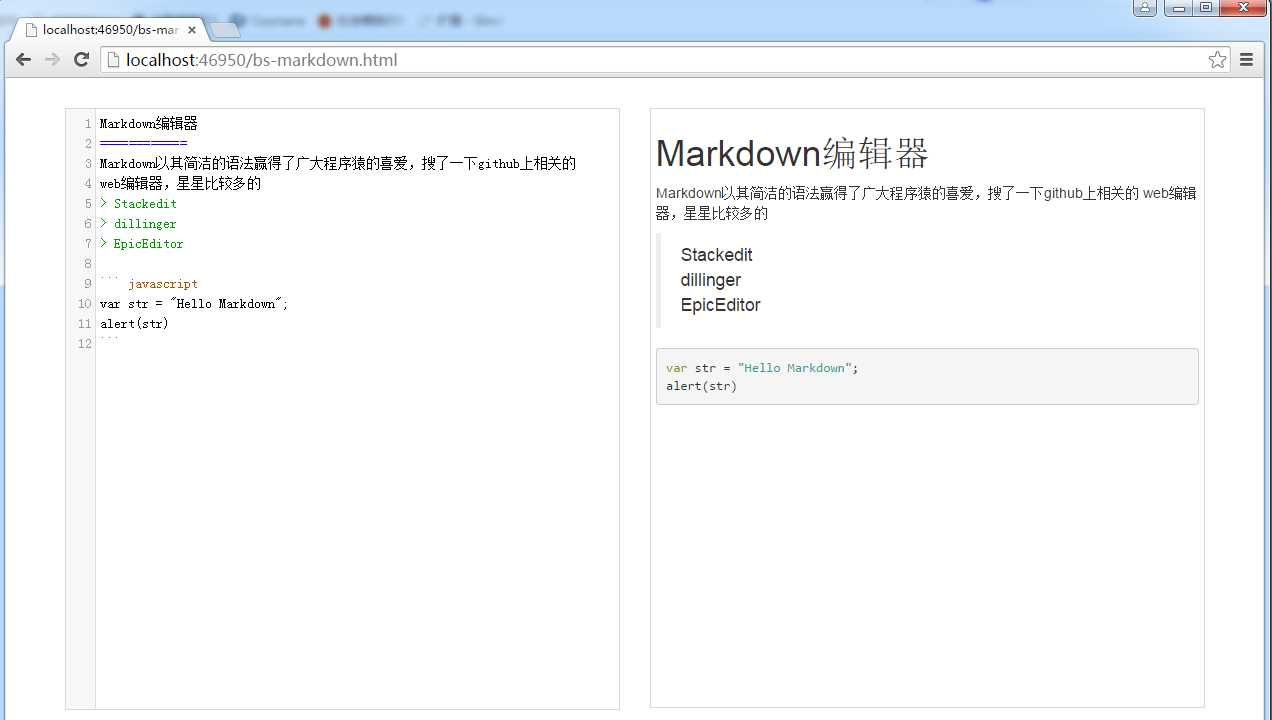1272x720 pixels.
Task: Click the preview paragraph about github editors
Action: tap(926, 203)
